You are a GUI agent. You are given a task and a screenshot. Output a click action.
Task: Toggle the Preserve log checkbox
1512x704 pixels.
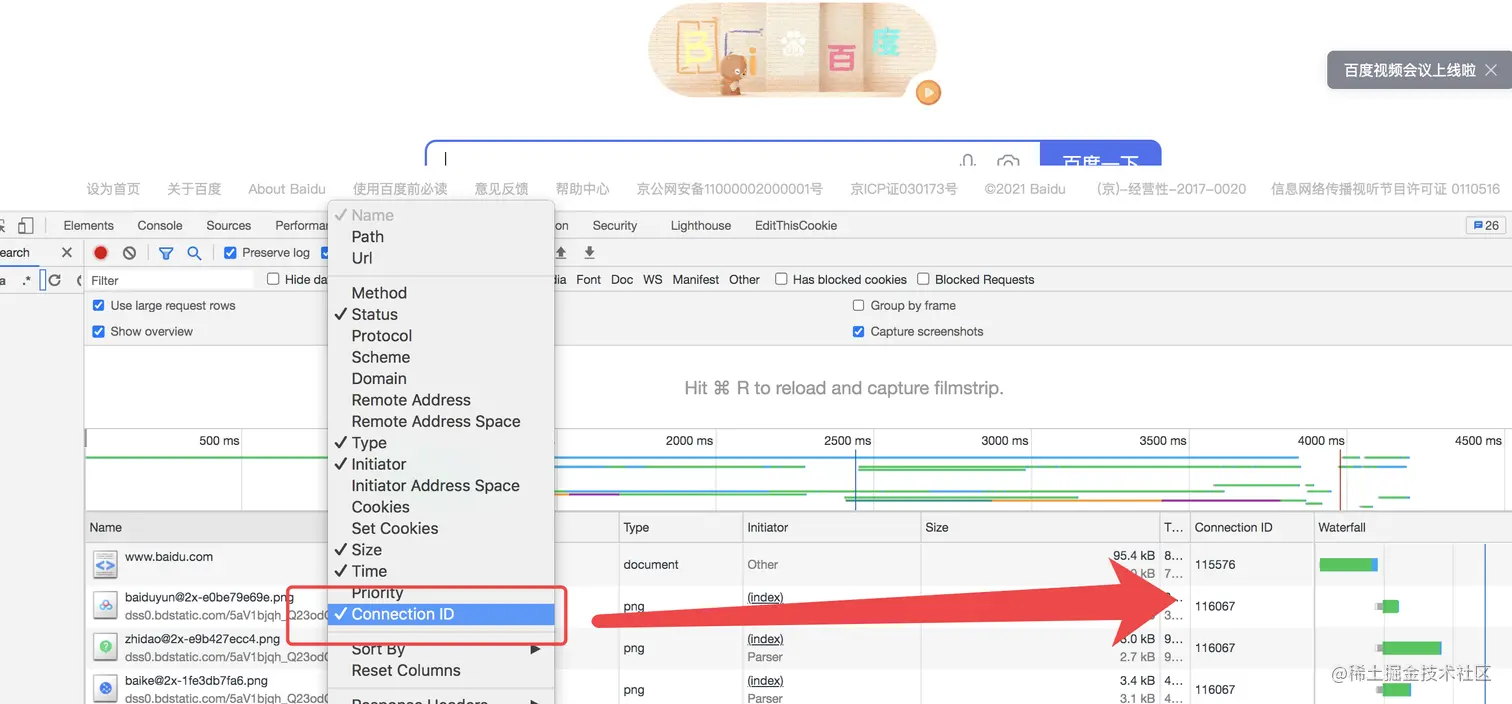click(230, 253)
